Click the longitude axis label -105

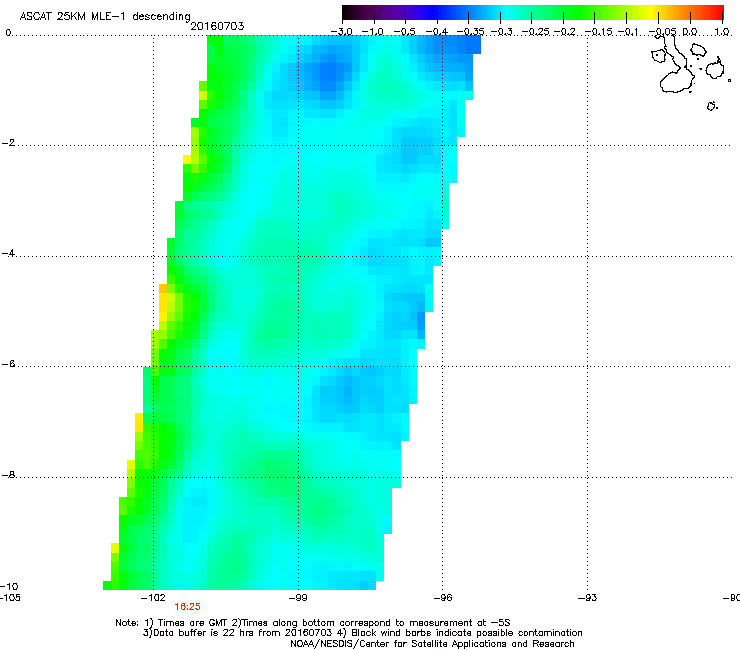10,598
